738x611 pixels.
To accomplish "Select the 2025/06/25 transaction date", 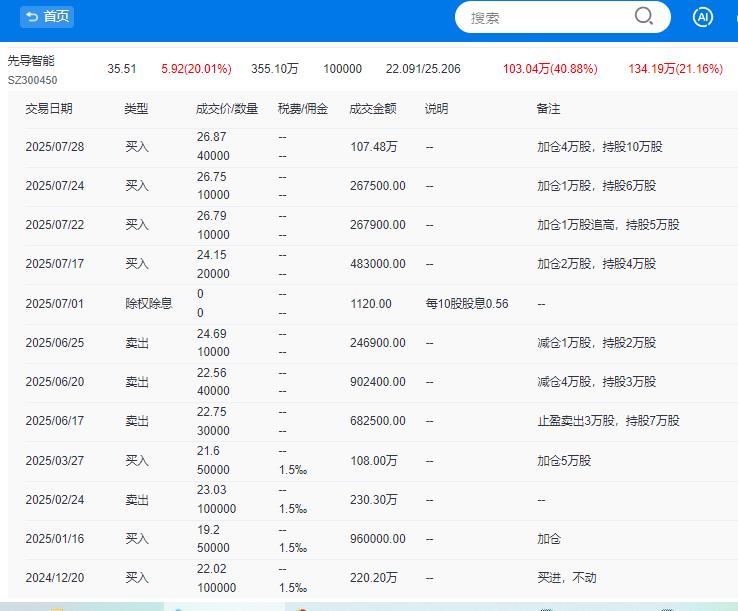I will coord(55,343).
